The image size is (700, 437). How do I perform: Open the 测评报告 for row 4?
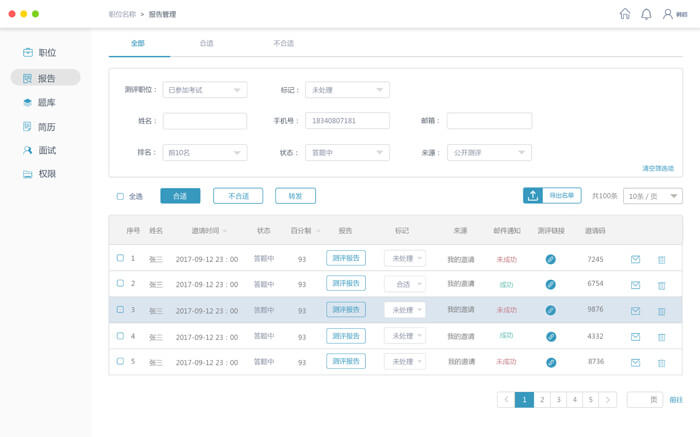coord(346,336)
